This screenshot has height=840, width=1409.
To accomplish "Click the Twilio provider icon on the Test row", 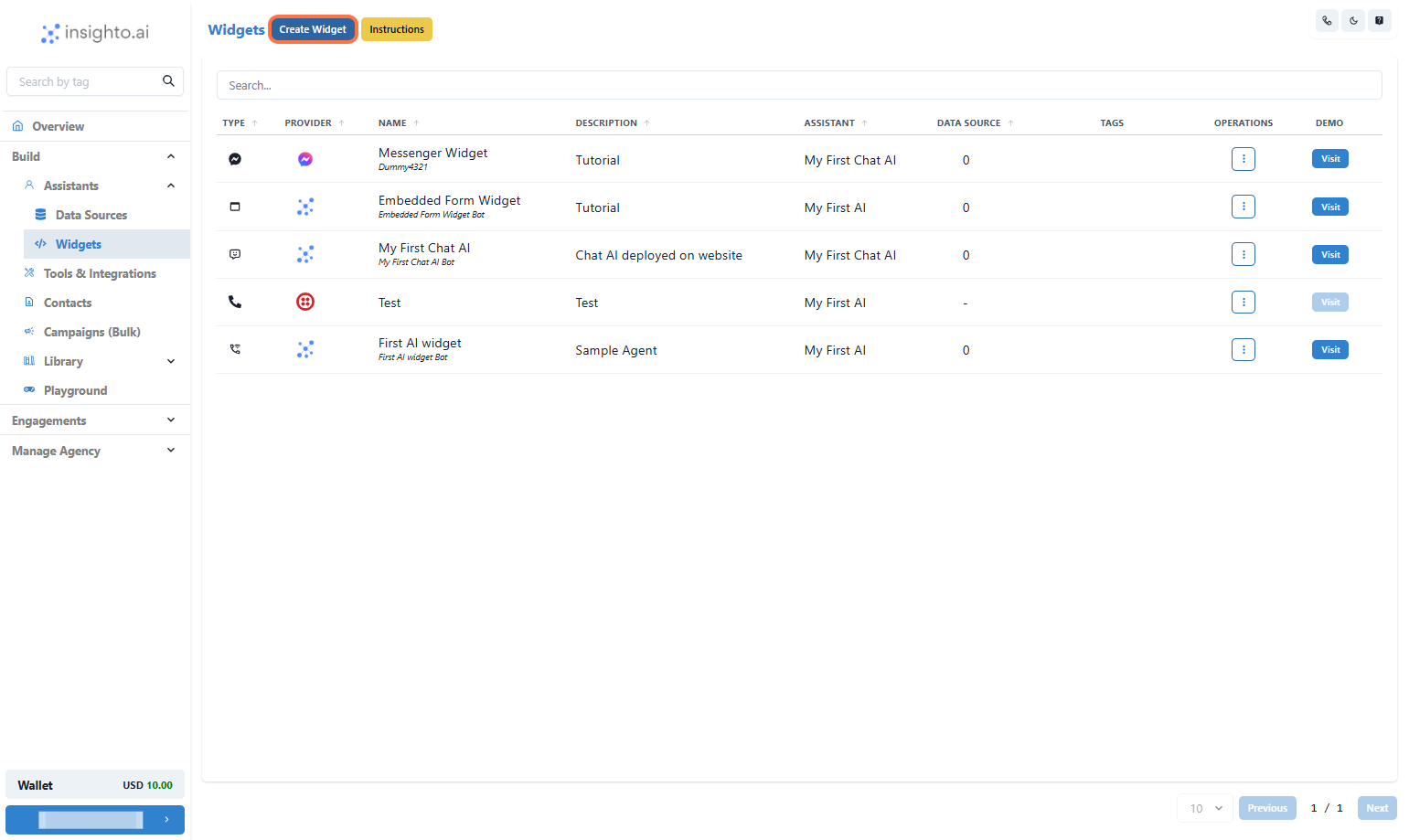I will pyautogui.click(x=304, y=302).
